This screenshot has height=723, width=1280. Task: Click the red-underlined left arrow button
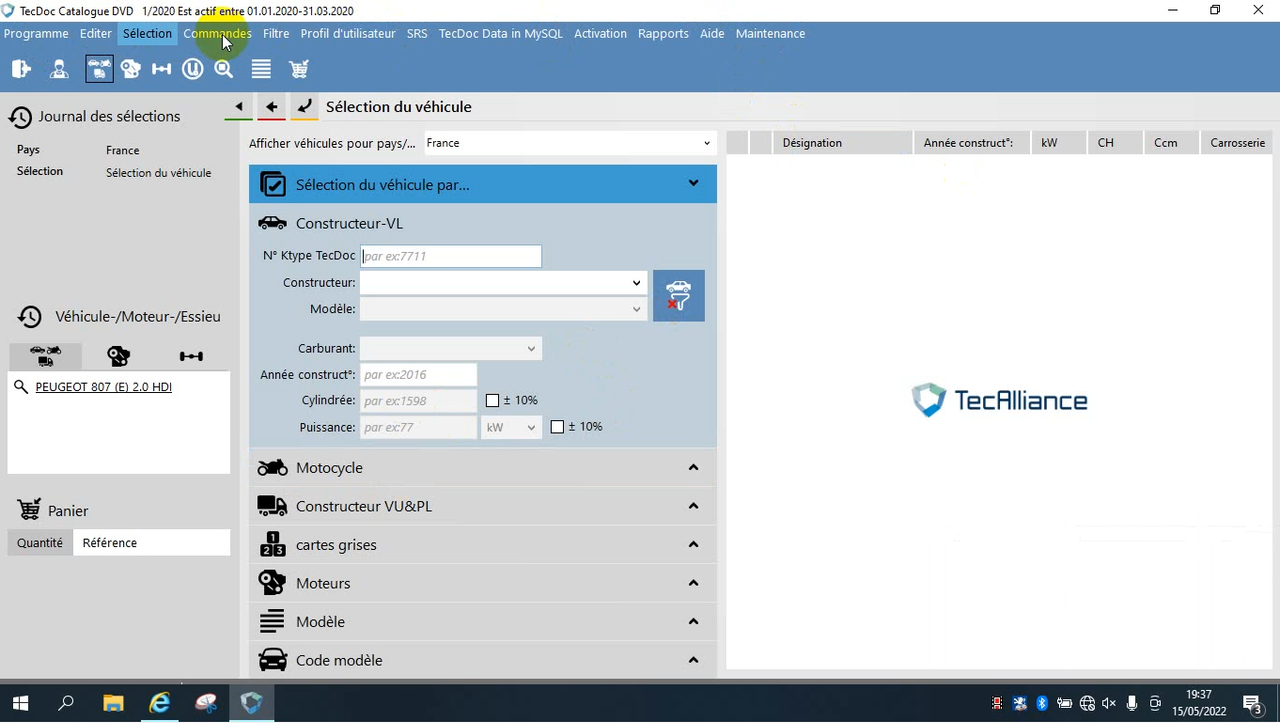tap(271, 106)
